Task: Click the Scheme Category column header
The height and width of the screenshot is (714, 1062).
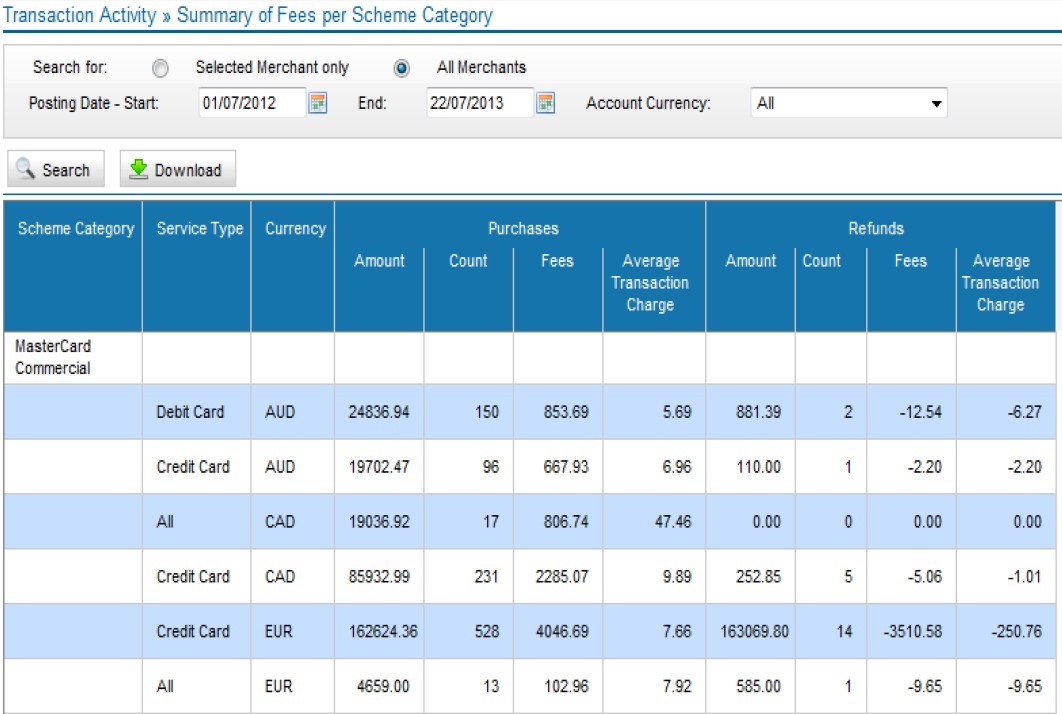Action: (76, 229)
